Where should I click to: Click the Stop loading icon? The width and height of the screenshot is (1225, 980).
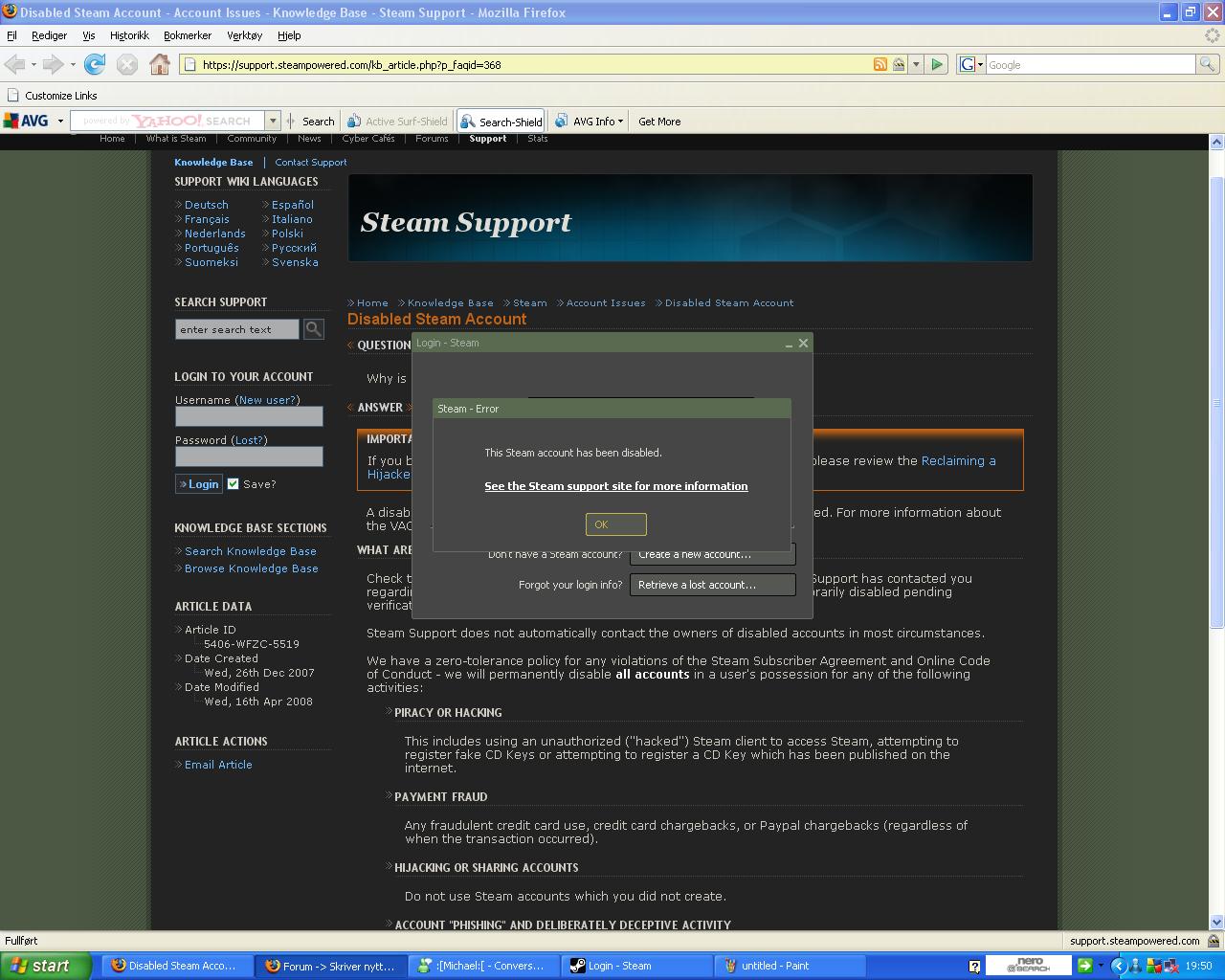(x=127, y=64)
